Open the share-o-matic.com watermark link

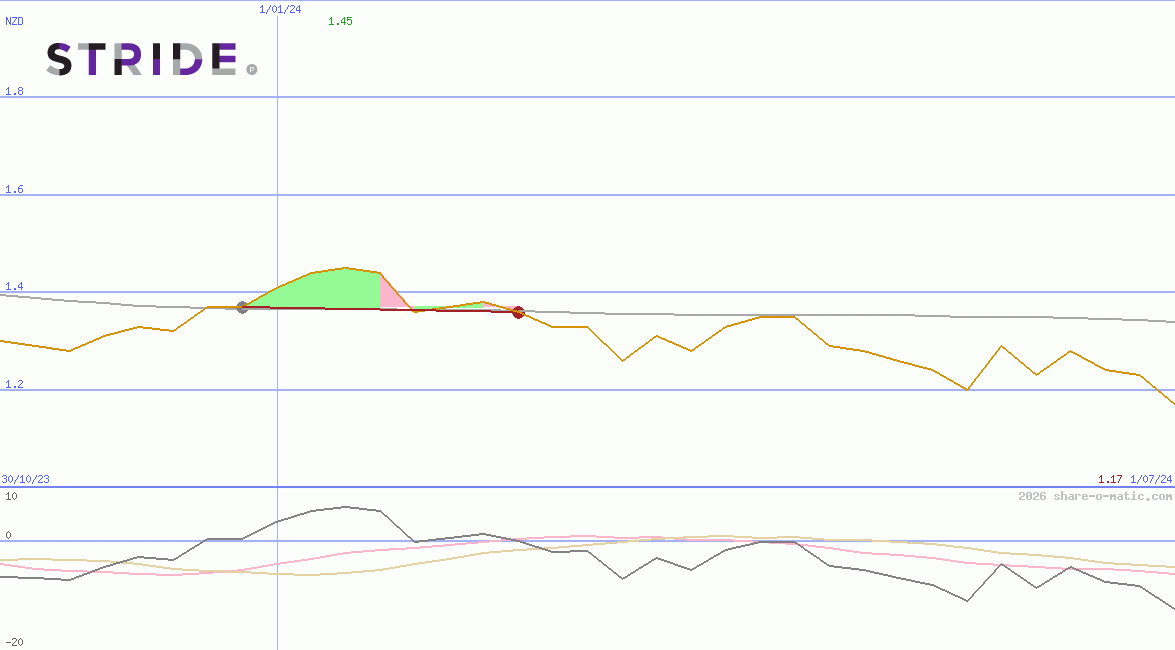pos(1095,496)
